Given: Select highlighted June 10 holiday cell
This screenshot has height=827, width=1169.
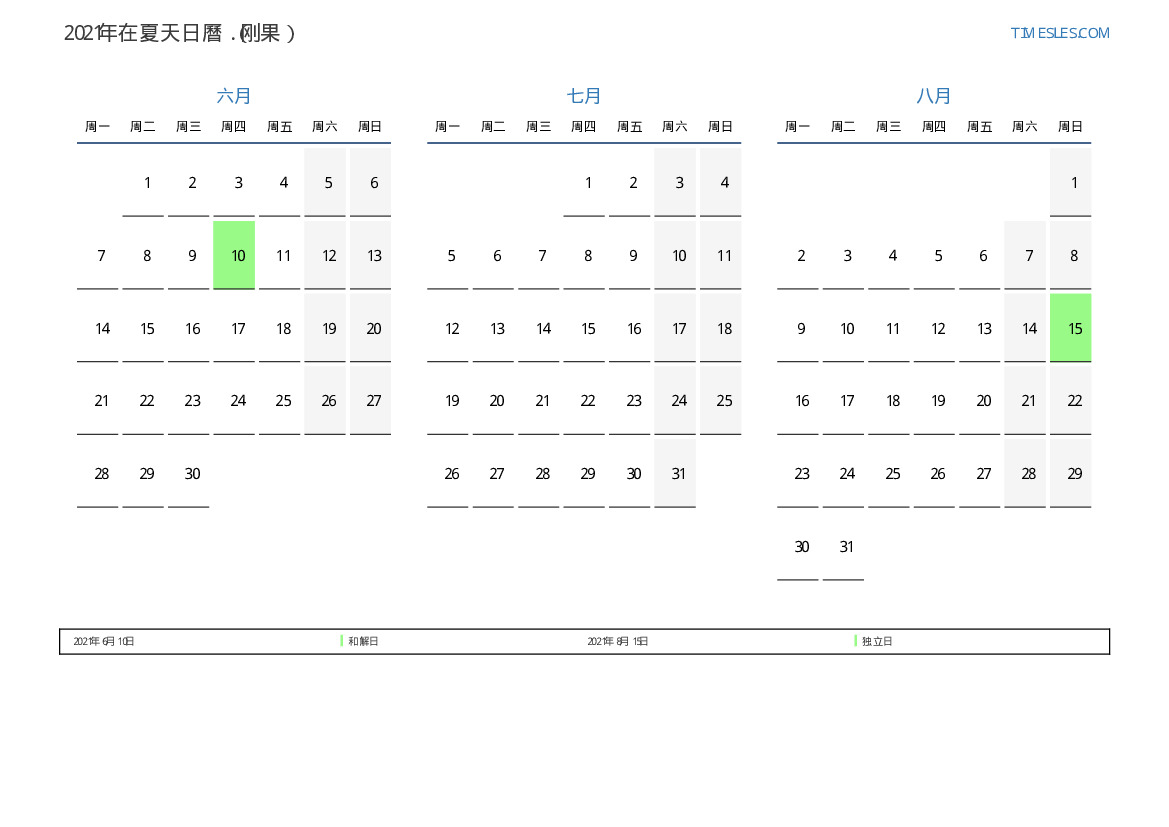Looking at the screenshot, I should [x=234, y=255].
